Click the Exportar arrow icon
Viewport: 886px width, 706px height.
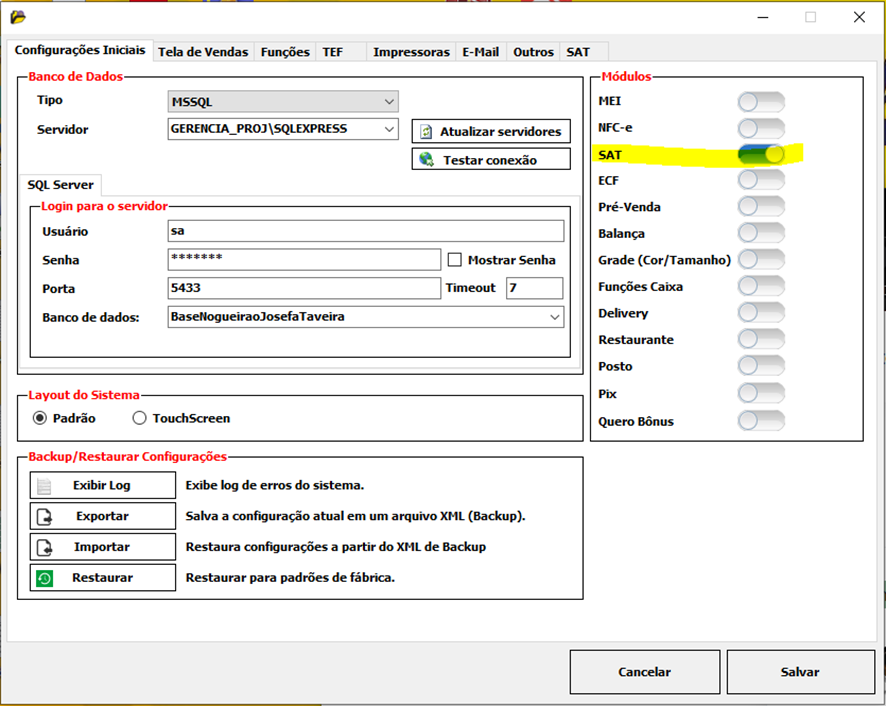pyautogui.click(x=44, y=517)
